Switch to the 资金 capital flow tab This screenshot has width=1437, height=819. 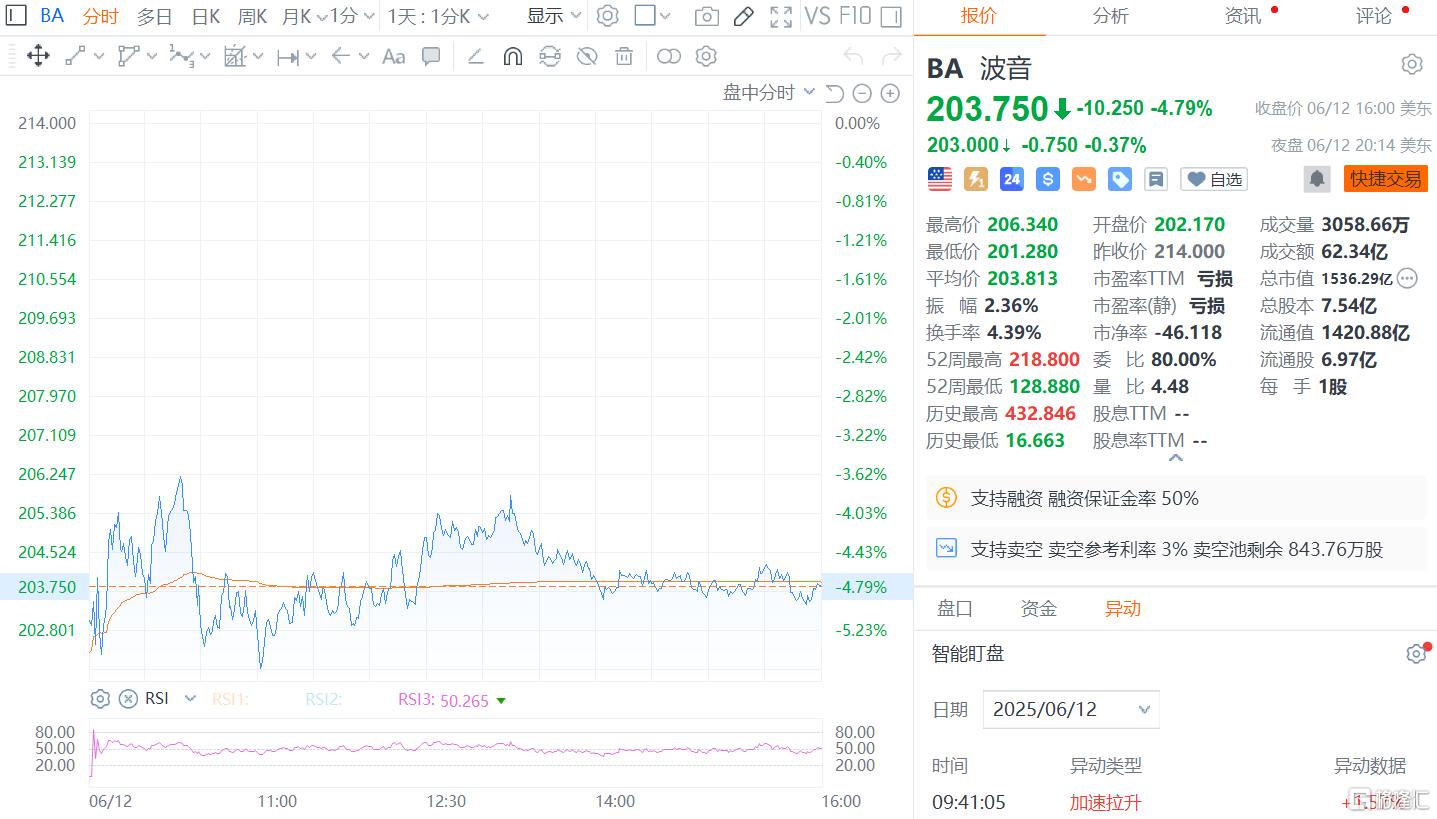[1039, 608]
